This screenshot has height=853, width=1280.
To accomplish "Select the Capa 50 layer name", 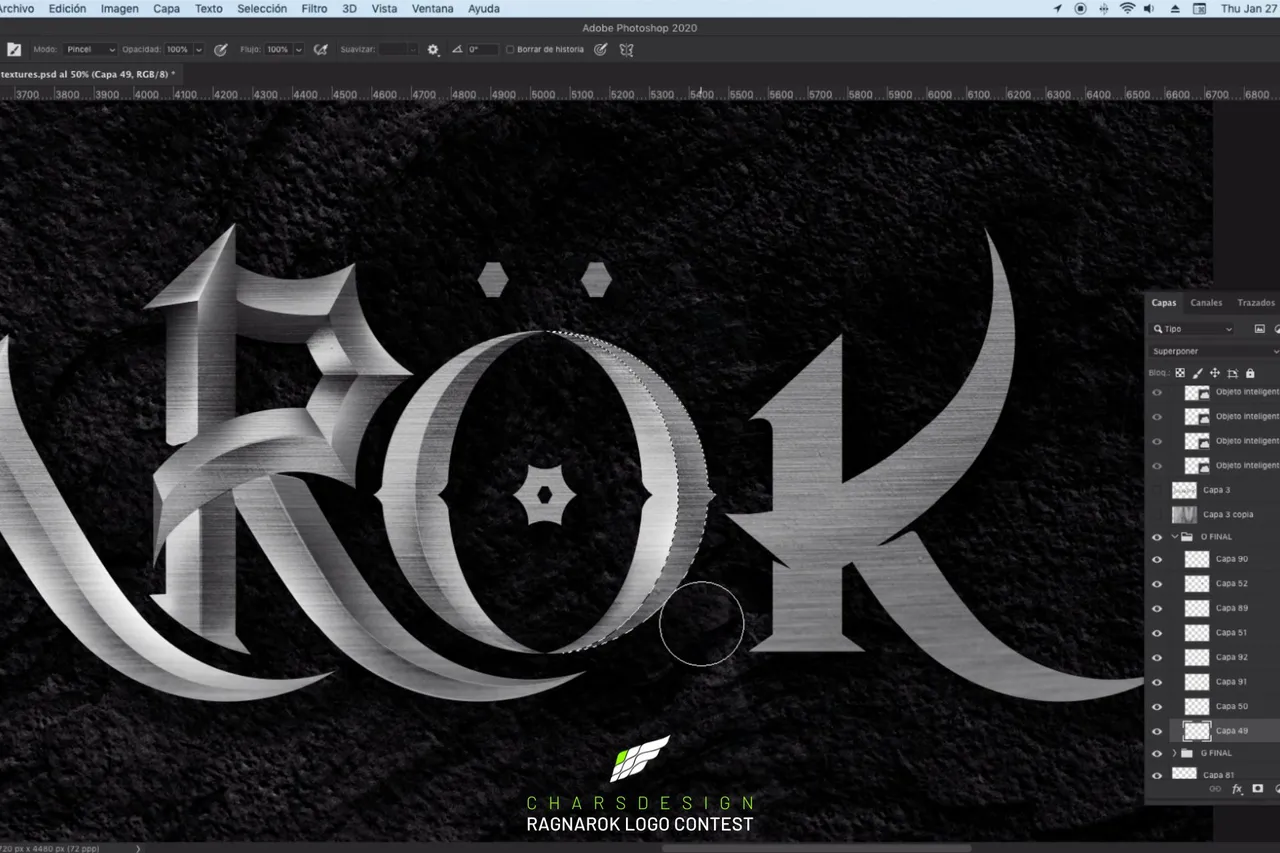I will 1231,707.
